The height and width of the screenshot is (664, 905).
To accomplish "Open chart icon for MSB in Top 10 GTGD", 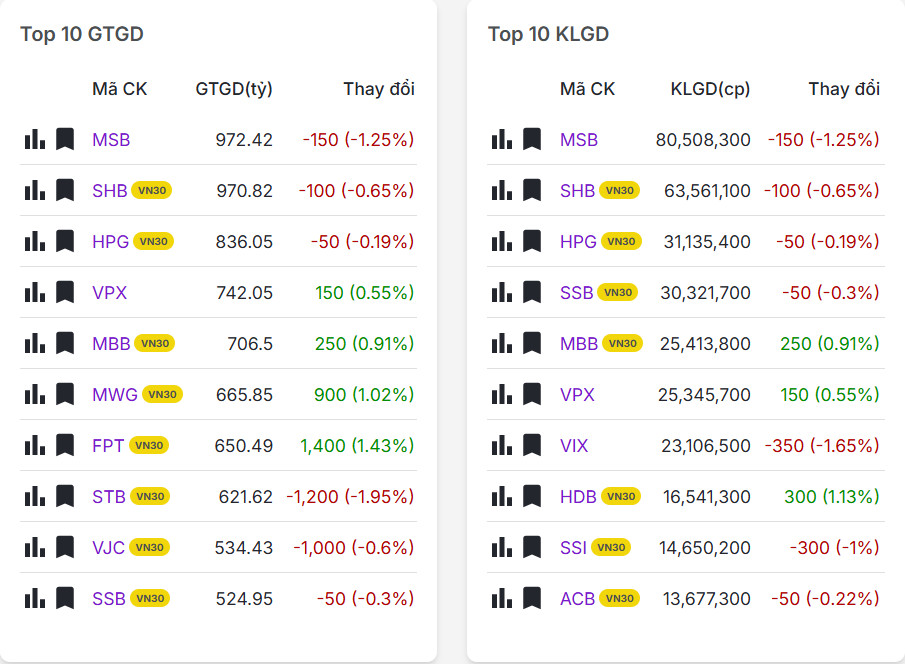I will 35,139.
